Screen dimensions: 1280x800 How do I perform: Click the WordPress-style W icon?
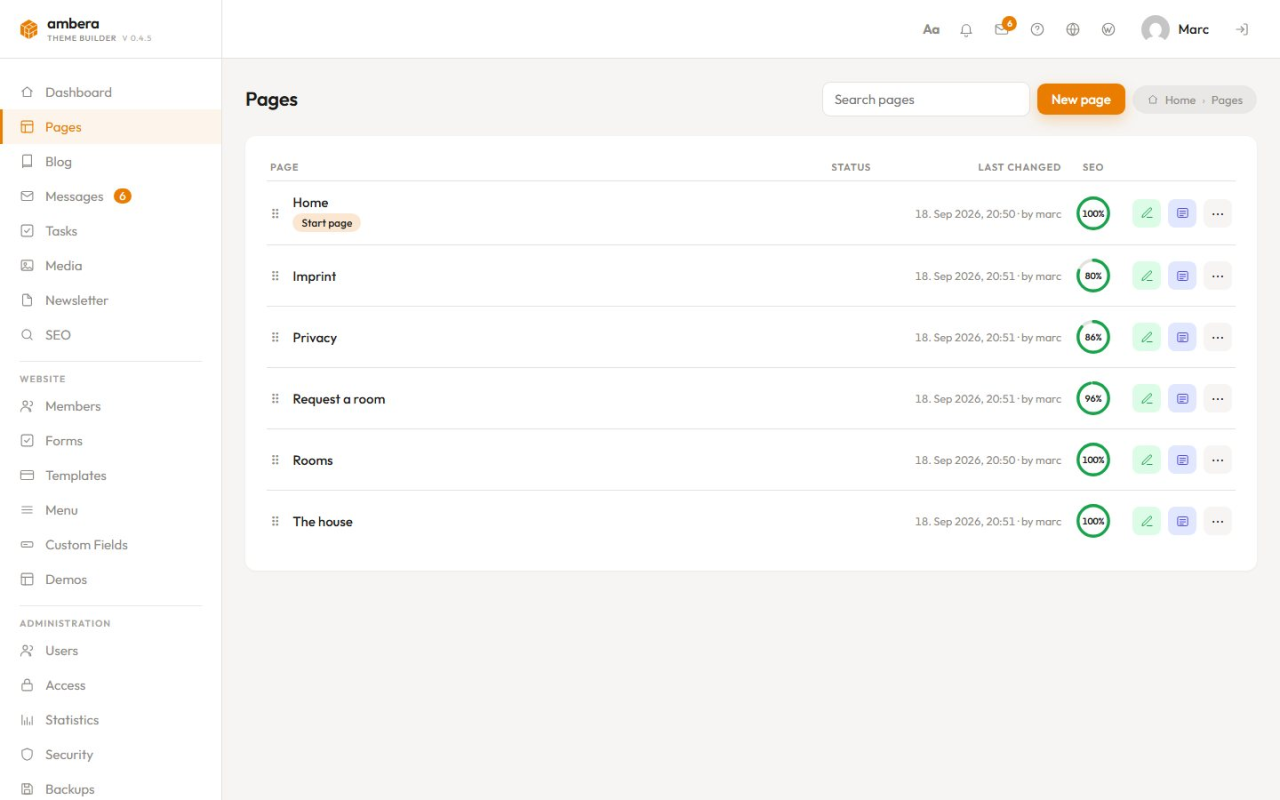tap(1108, 30)
